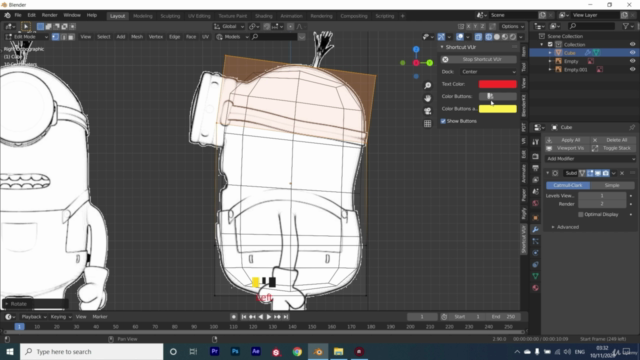Screen dimensions: 640x360
Task: Click the pan view hand icon
Action: pyautogui.click(x=427, y=98)
